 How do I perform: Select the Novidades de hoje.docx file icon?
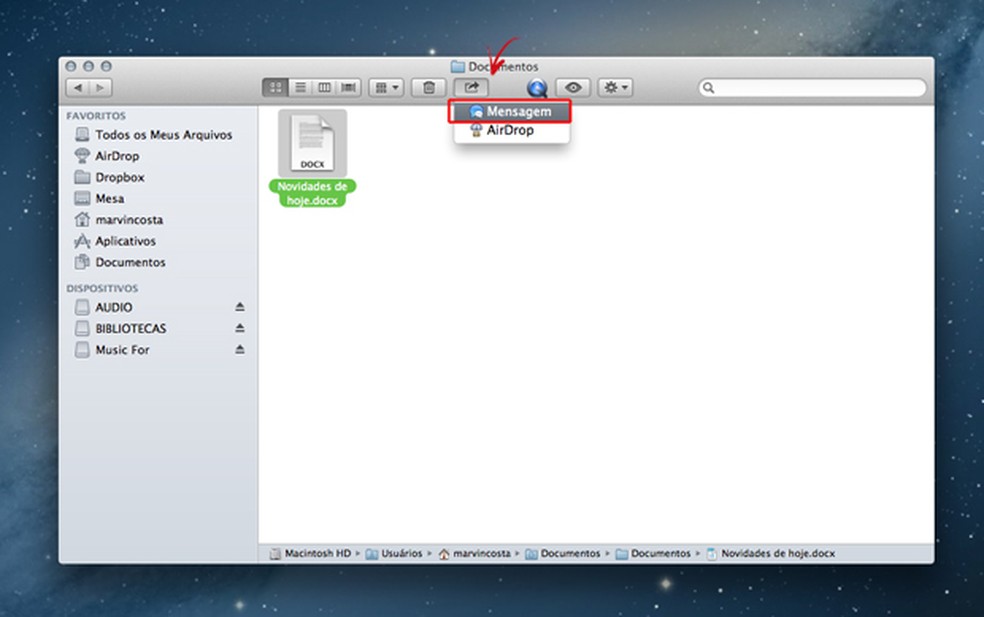pyautogui.click(x=313, y=143)
